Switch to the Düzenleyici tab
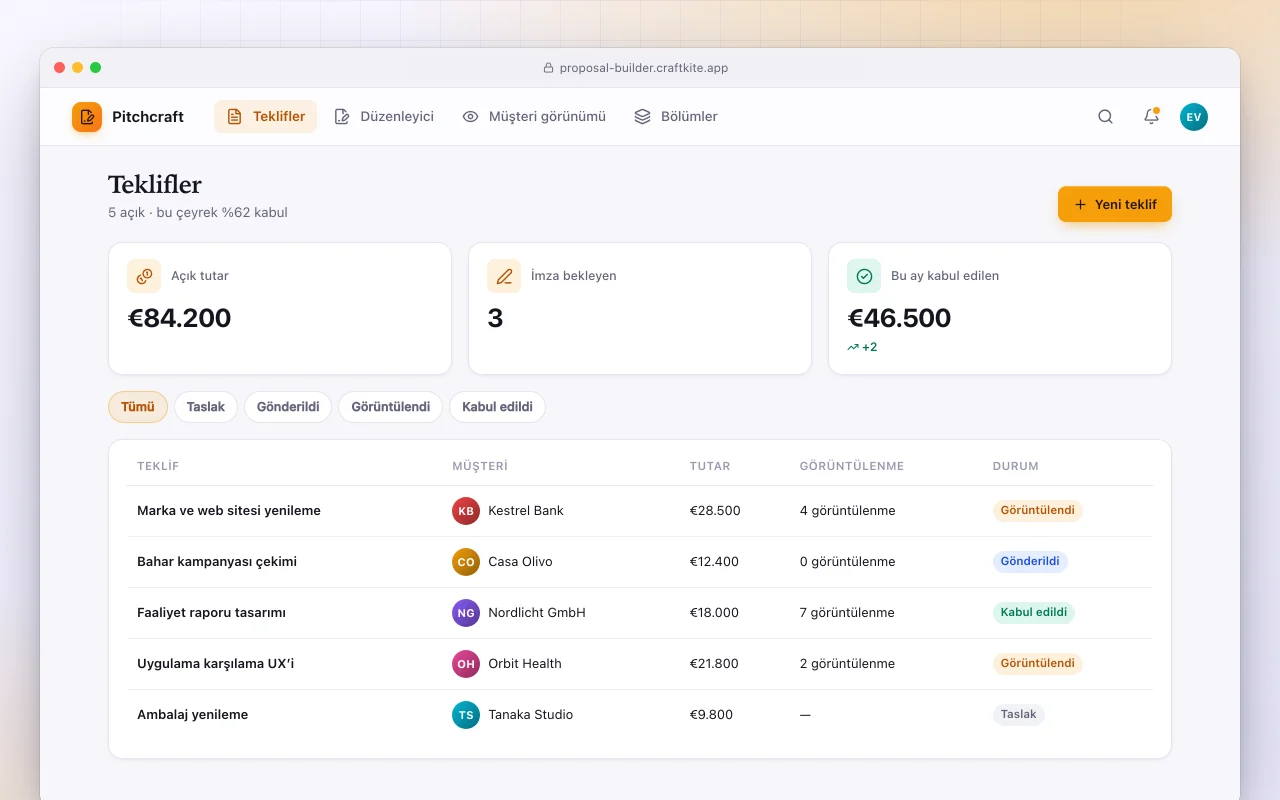This screenshot has height=800, width=1280. click(384, 117)
